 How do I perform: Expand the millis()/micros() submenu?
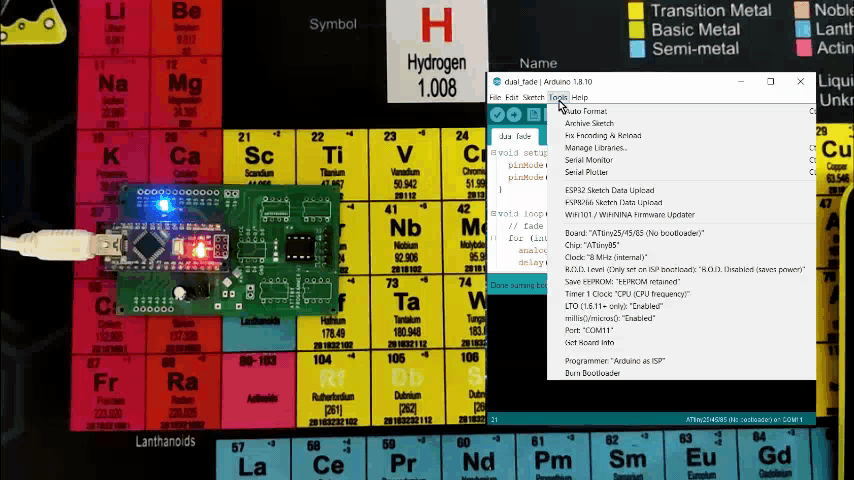coord(681,318)
